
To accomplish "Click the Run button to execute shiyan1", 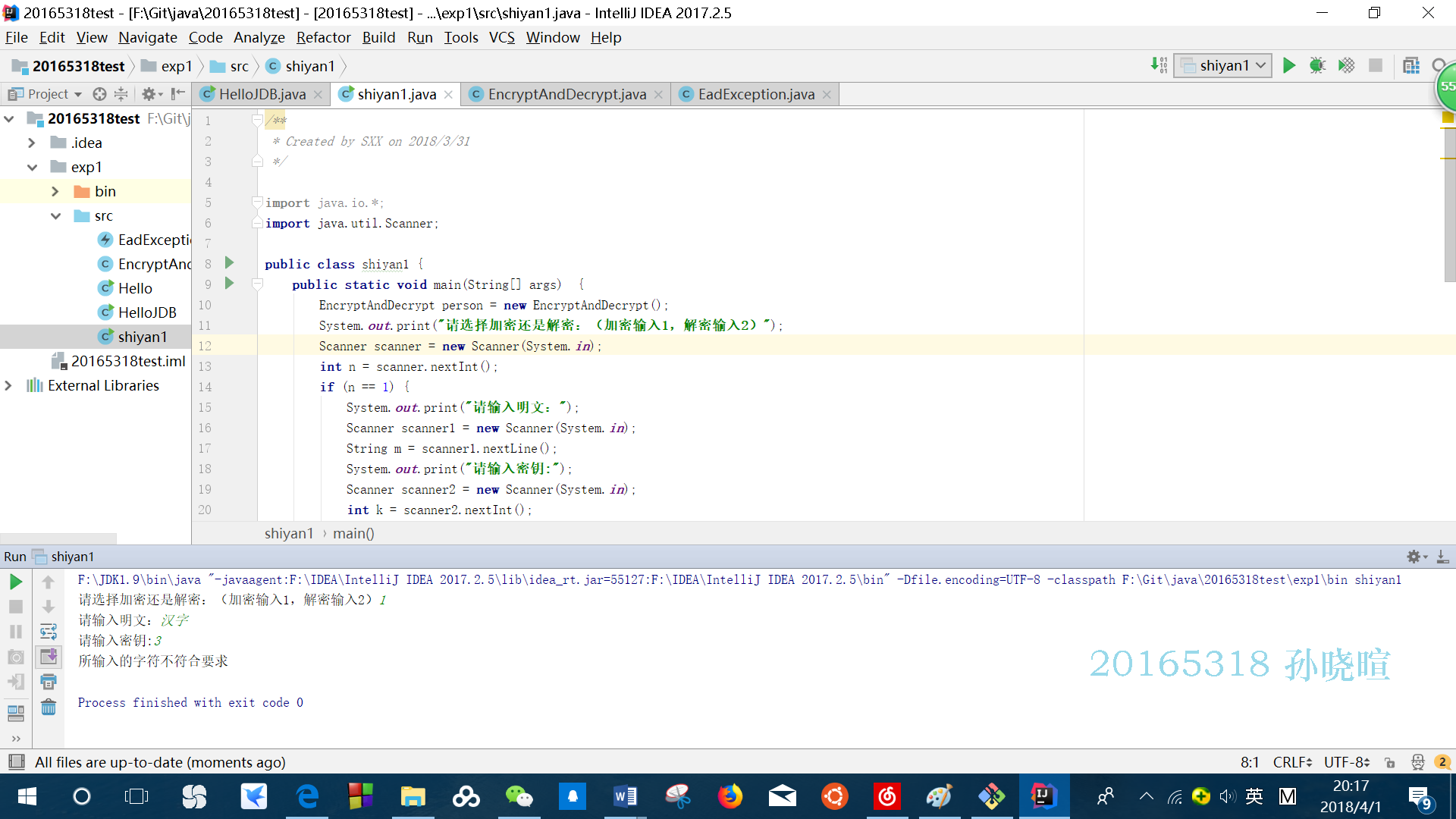I will pyautogui.click(x=1289, y=66).
